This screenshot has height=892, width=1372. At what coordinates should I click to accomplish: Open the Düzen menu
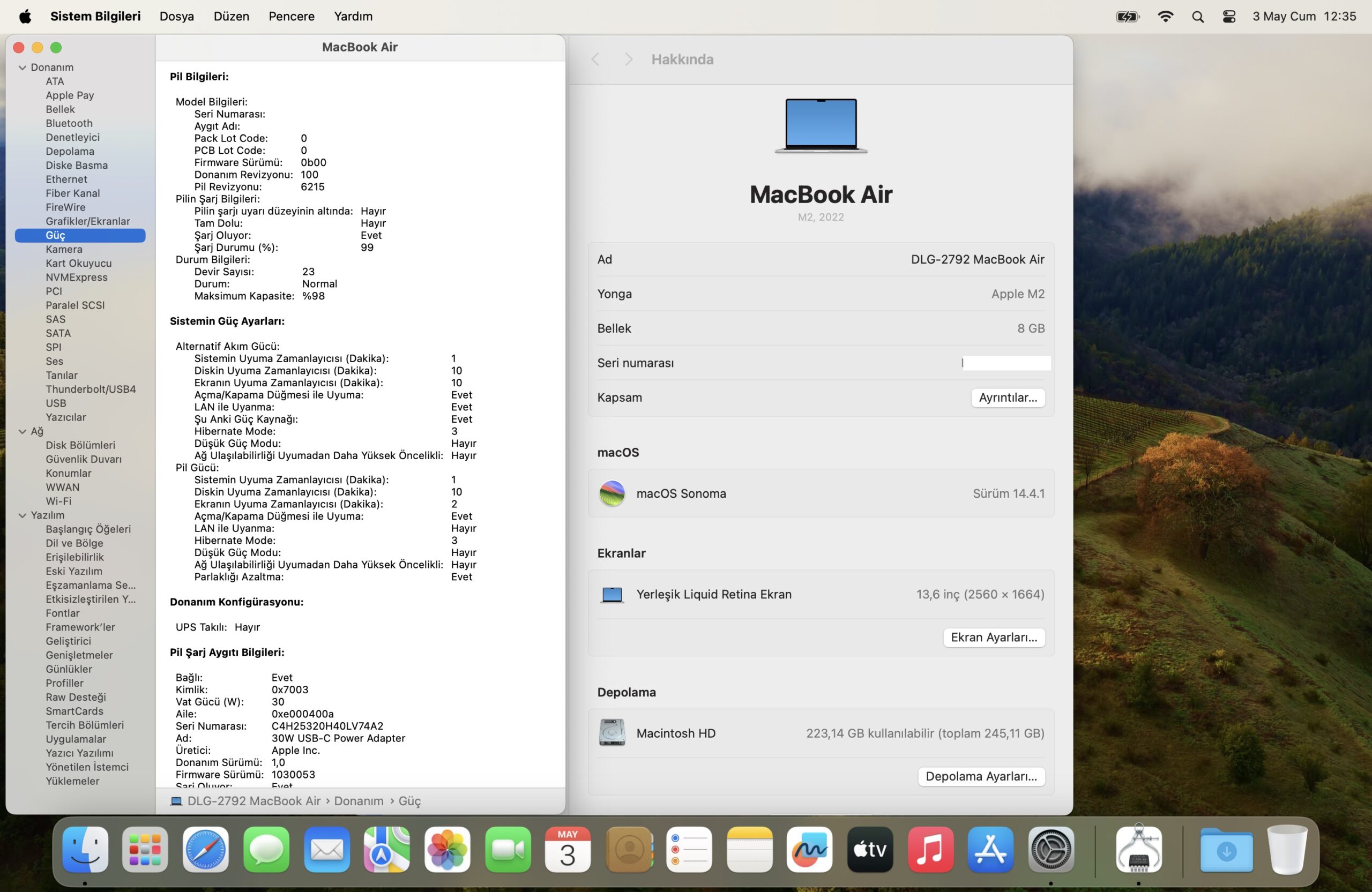click(231, 16)
